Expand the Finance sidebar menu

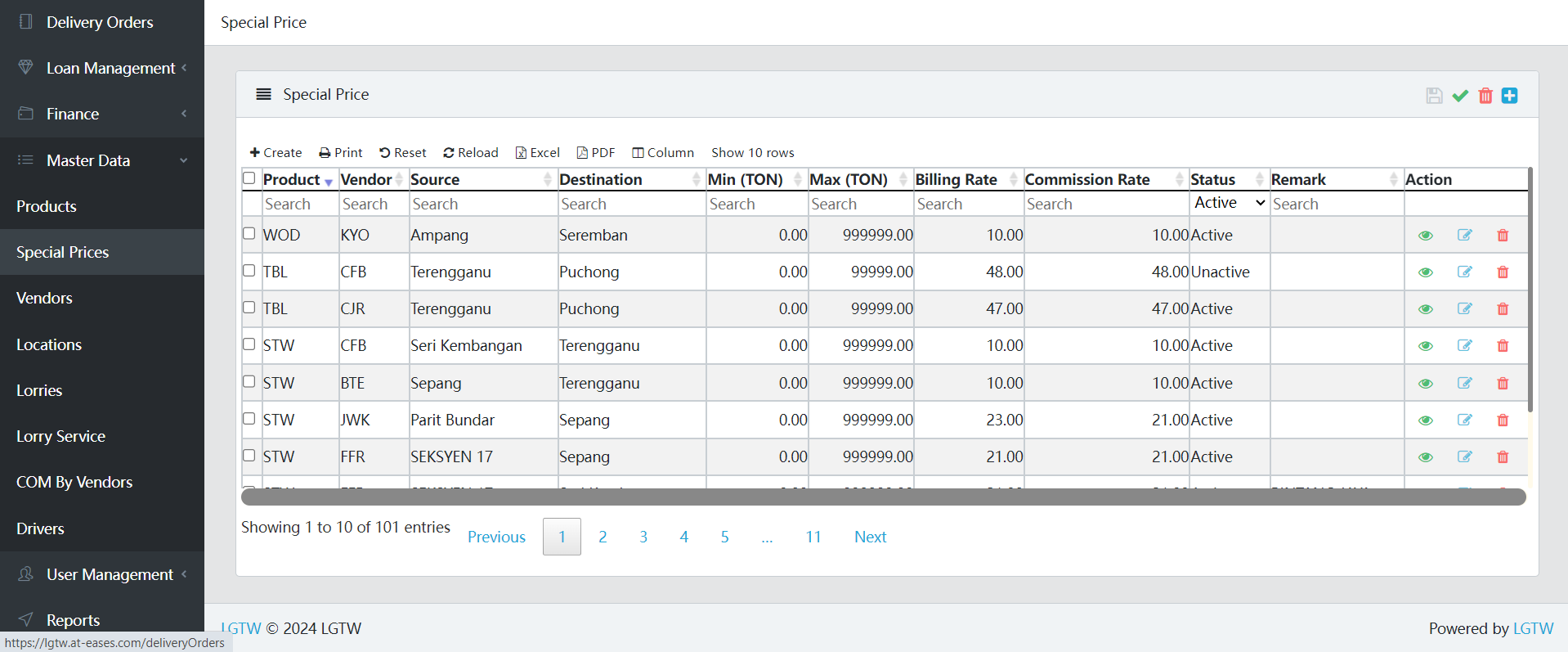tap(102, 114)
